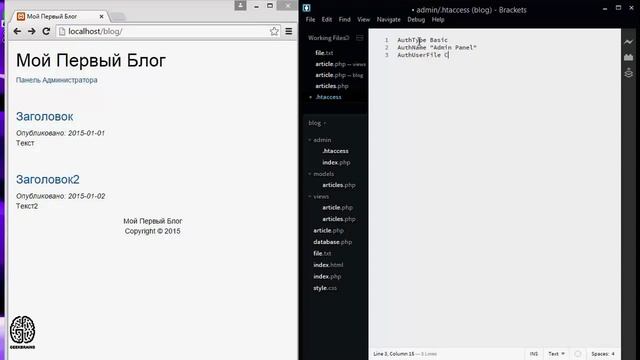Toggle INS insert mode in status bar
This screenshot has width=640, height=360.
click(x=533, y=354)
